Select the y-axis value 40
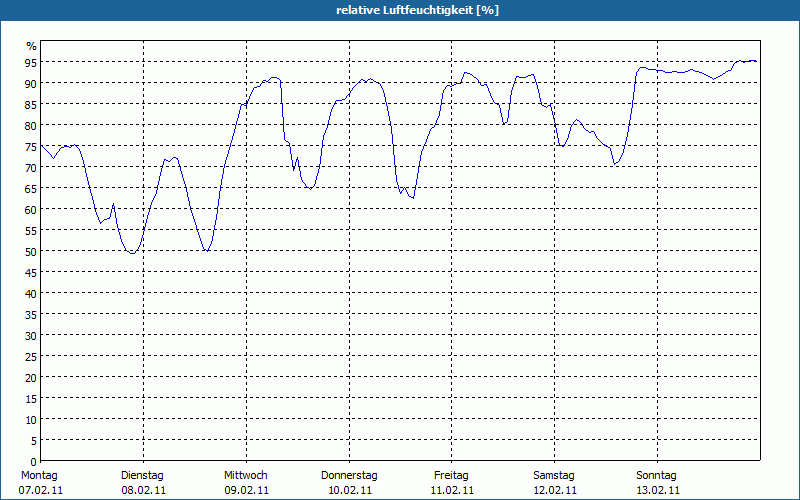Image resolution: width=800 pixels, height=500 pixels. coord(31,293)
